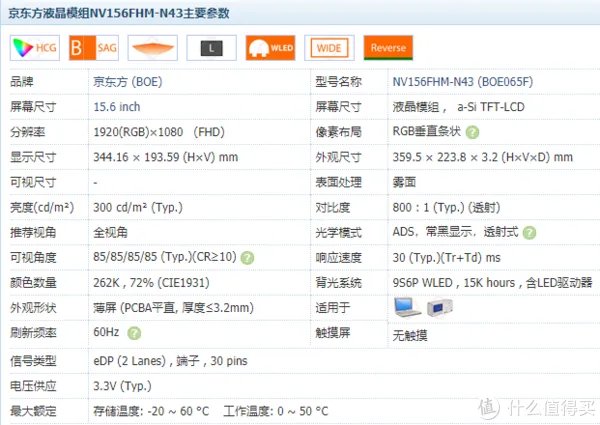Select the value 344.16 × 193.59 (H×V) mm
This screenshot has height=425, width=600.
coord(166,157)
